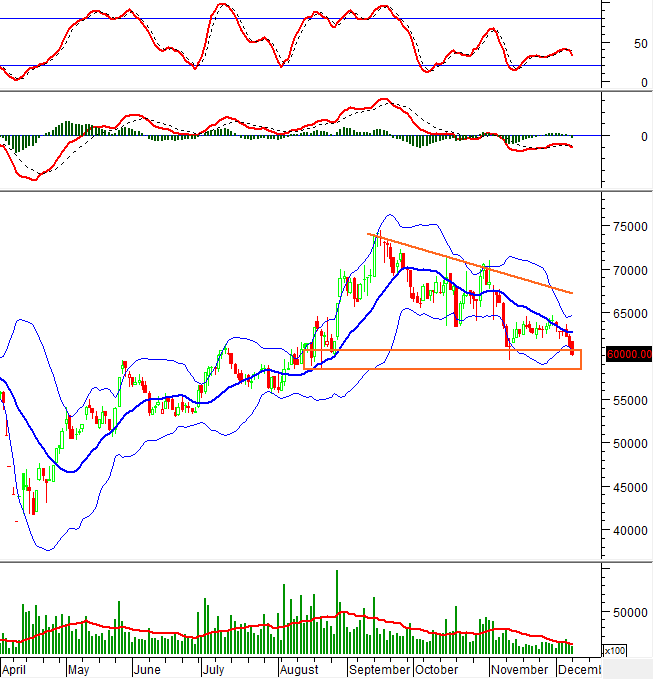Click the 0 label on MACD axis
Screen dimensions: 653x679
(643, 136)
